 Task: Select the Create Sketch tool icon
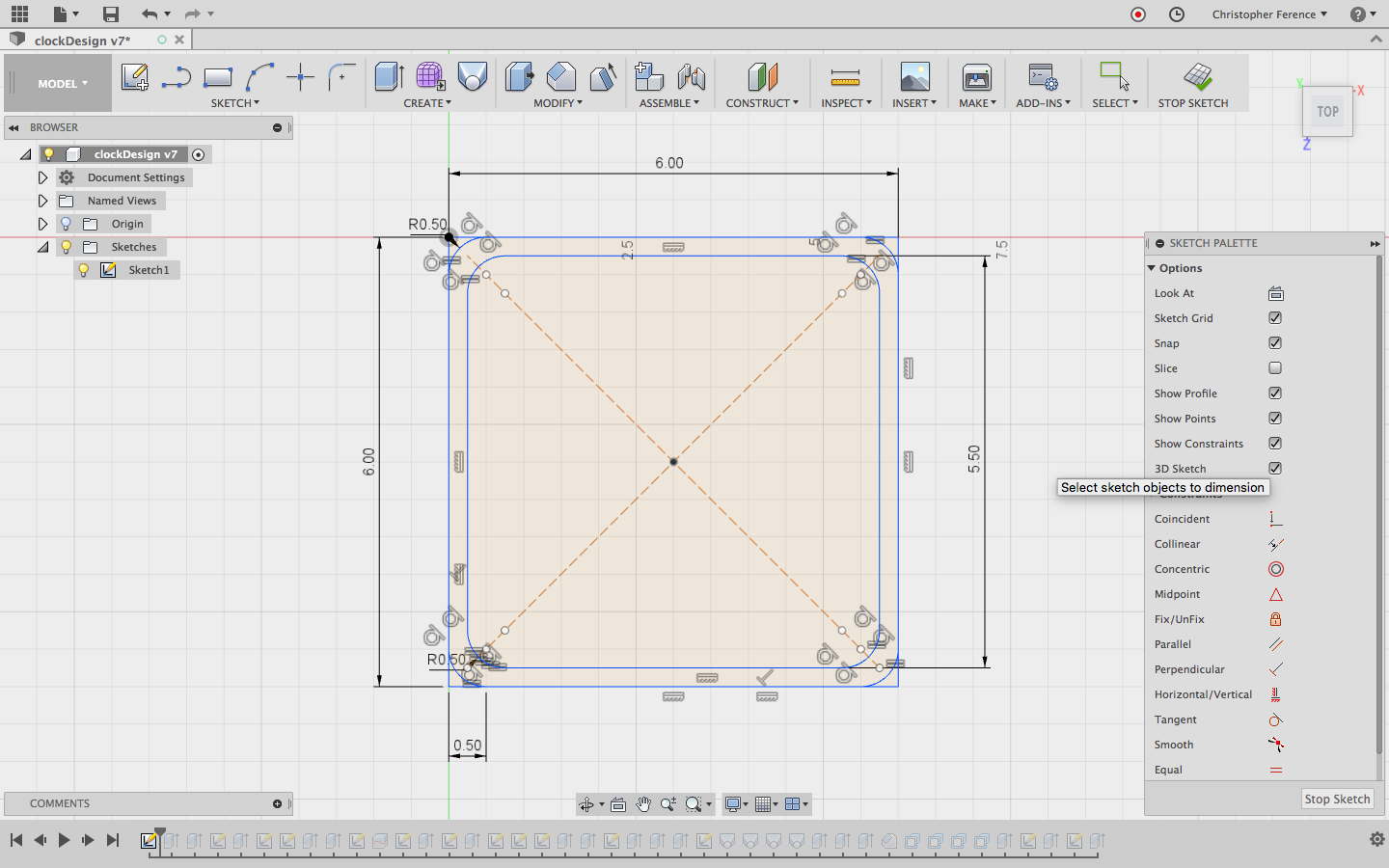pyautogui.click(x=134, y=77)
